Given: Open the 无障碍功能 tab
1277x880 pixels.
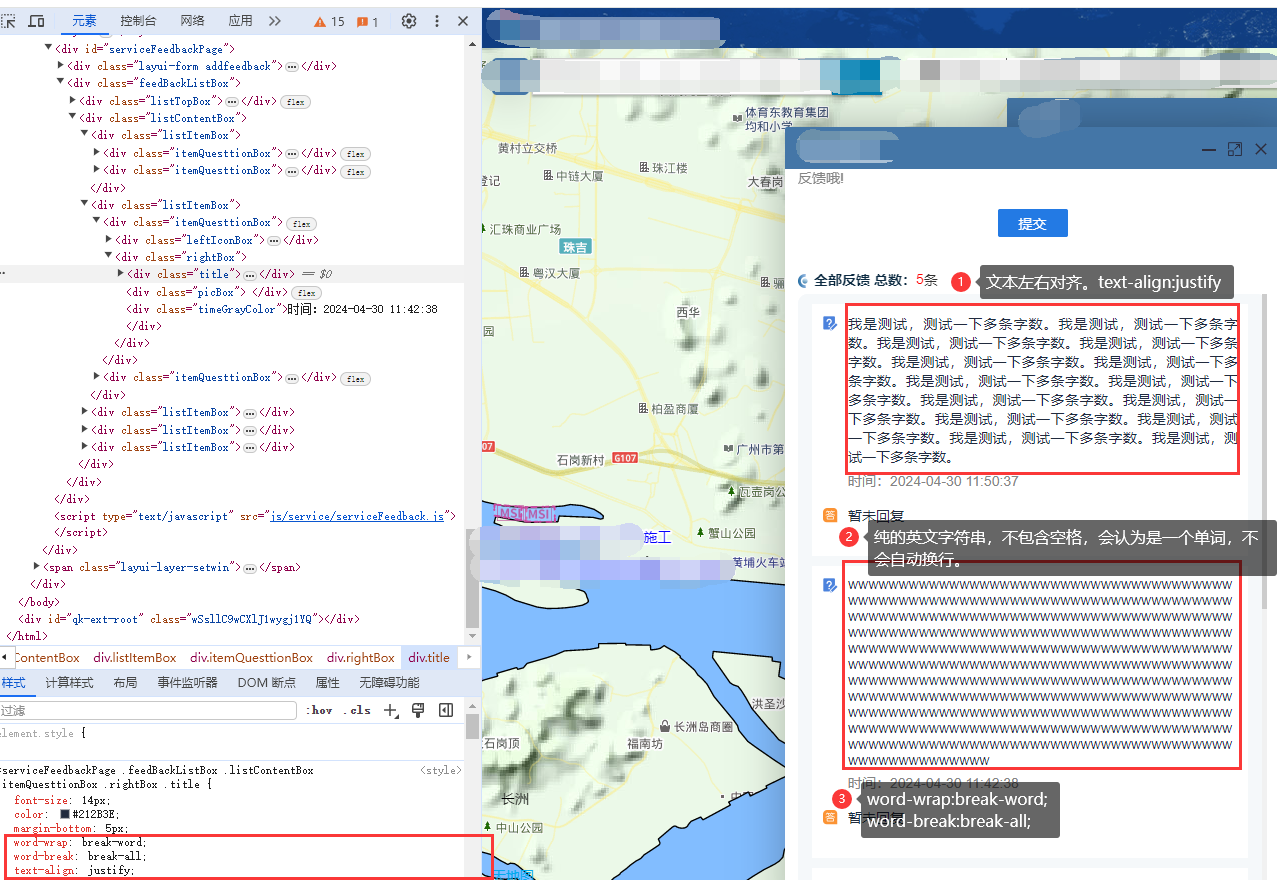Looking at the screenshot, I should pos(389,682).
